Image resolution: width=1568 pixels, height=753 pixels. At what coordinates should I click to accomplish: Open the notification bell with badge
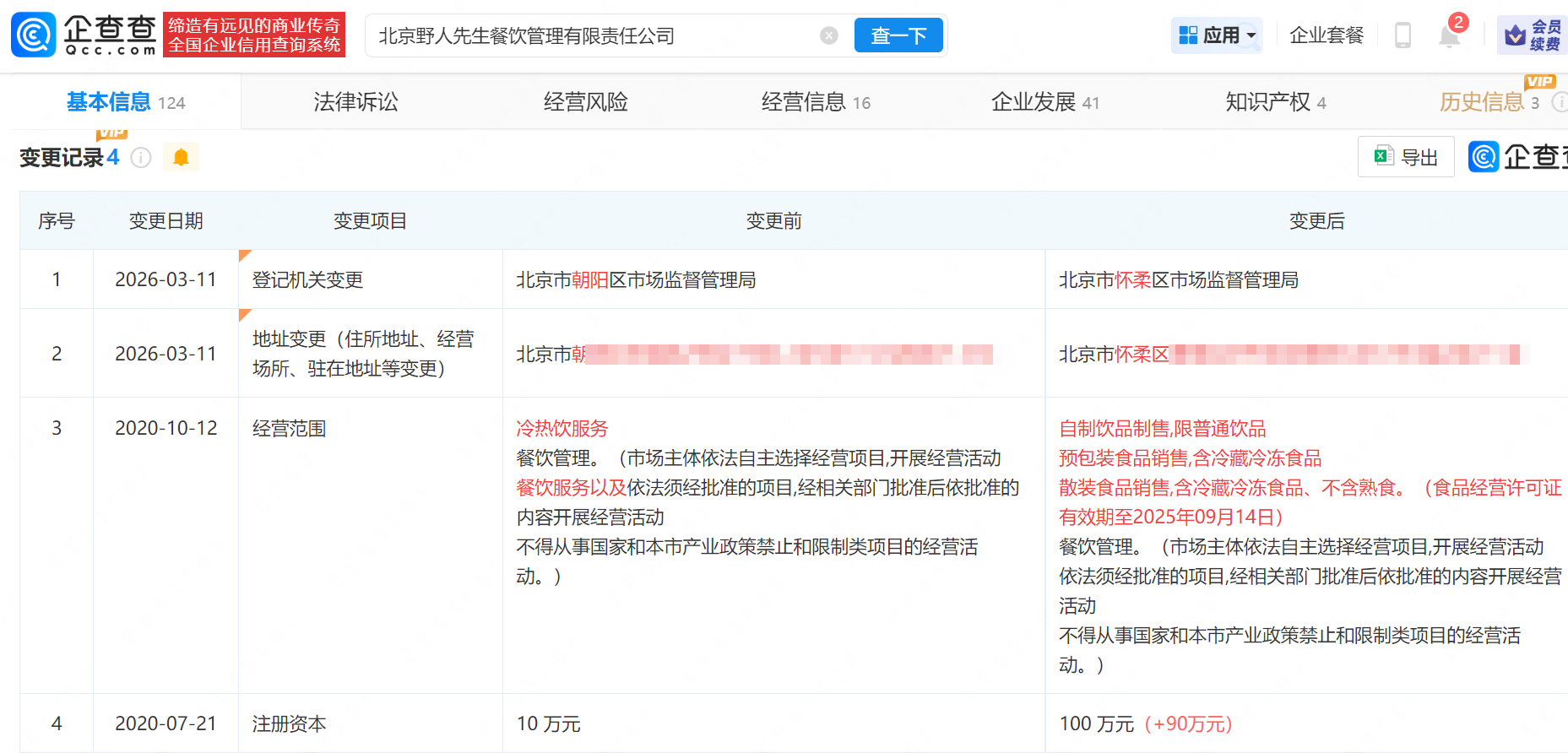click(x=1450, y=35)
